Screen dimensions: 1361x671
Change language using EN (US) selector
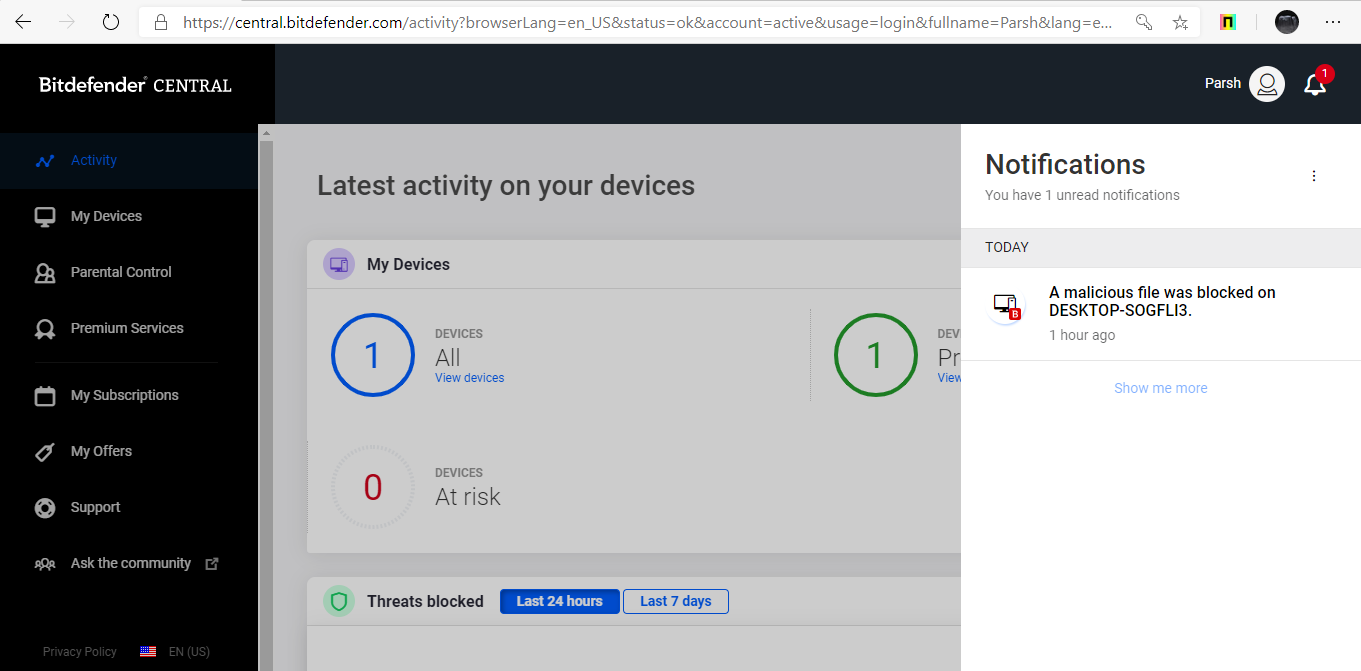coord(176,652)
